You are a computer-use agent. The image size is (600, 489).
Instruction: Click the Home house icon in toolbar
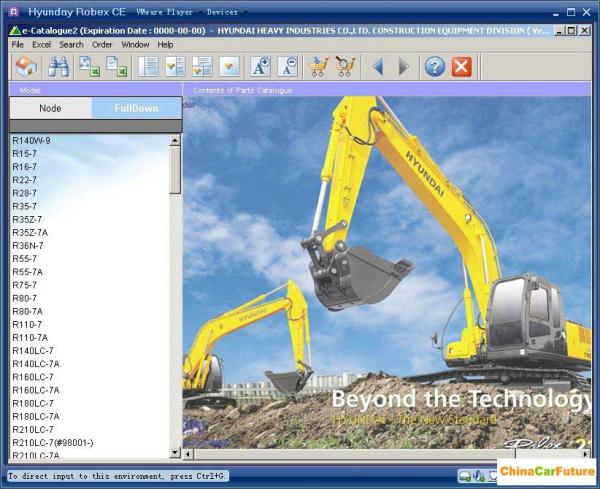coord(26,67)
